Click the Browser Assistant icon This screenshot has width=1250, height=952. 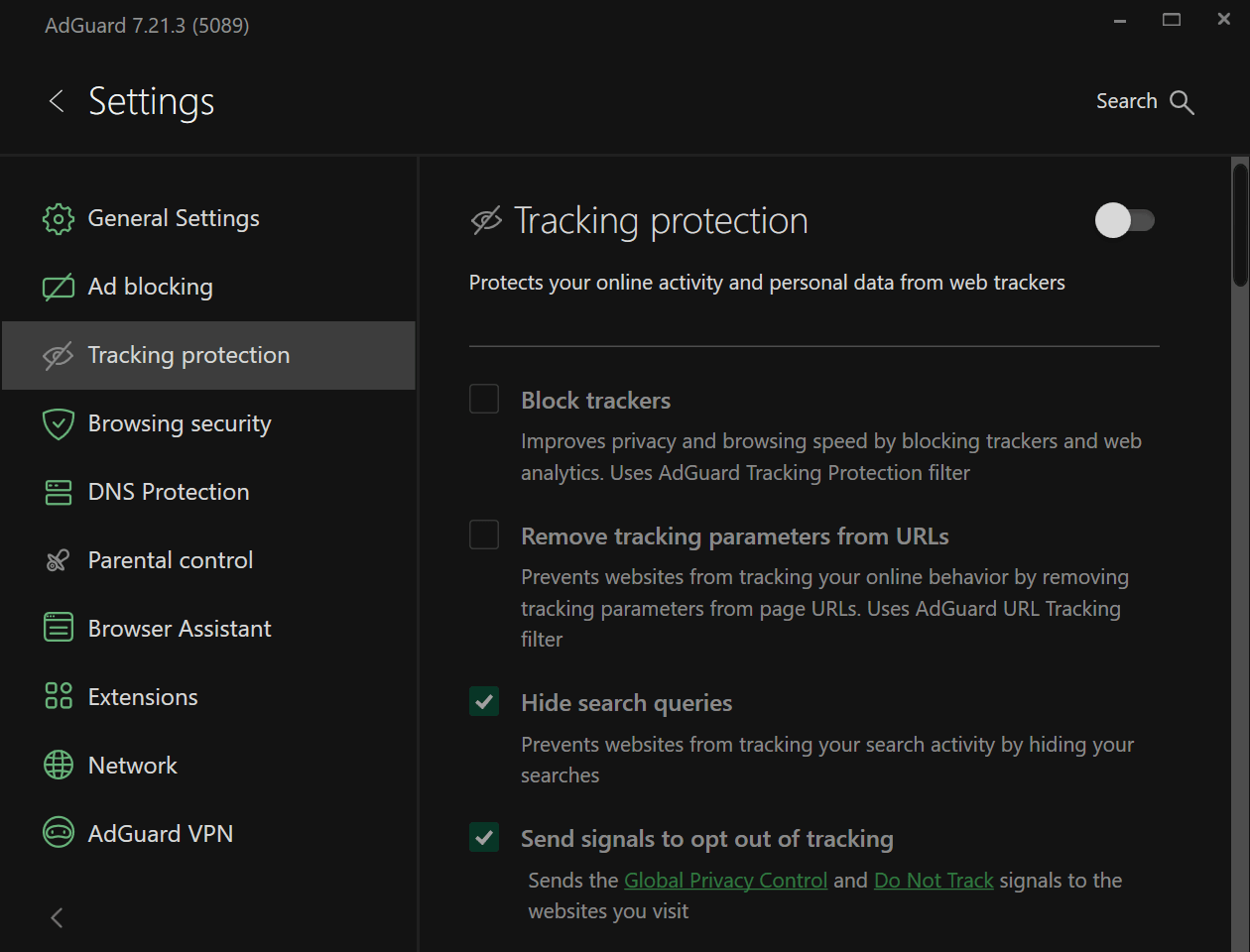(59, 629)
